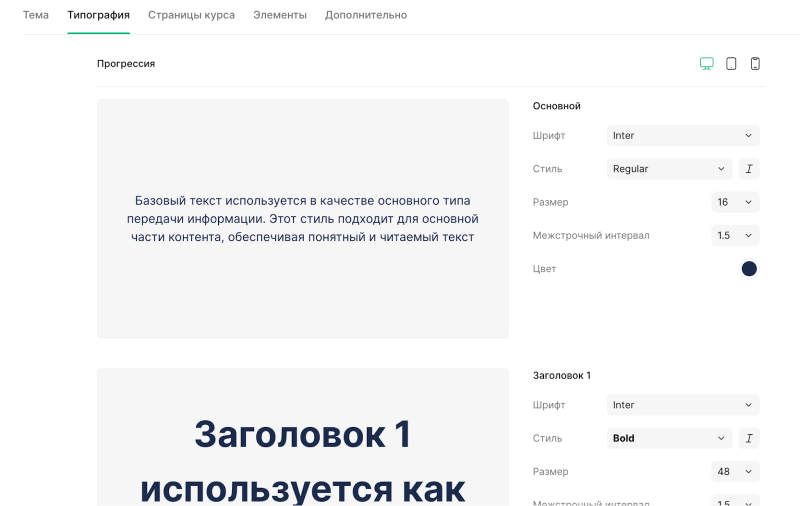Image resolution: width=800 pixels, height=506 pixels.
Task: Open Межстрочный интервал dropdown in Основной
Action: [x=735, y=236]
